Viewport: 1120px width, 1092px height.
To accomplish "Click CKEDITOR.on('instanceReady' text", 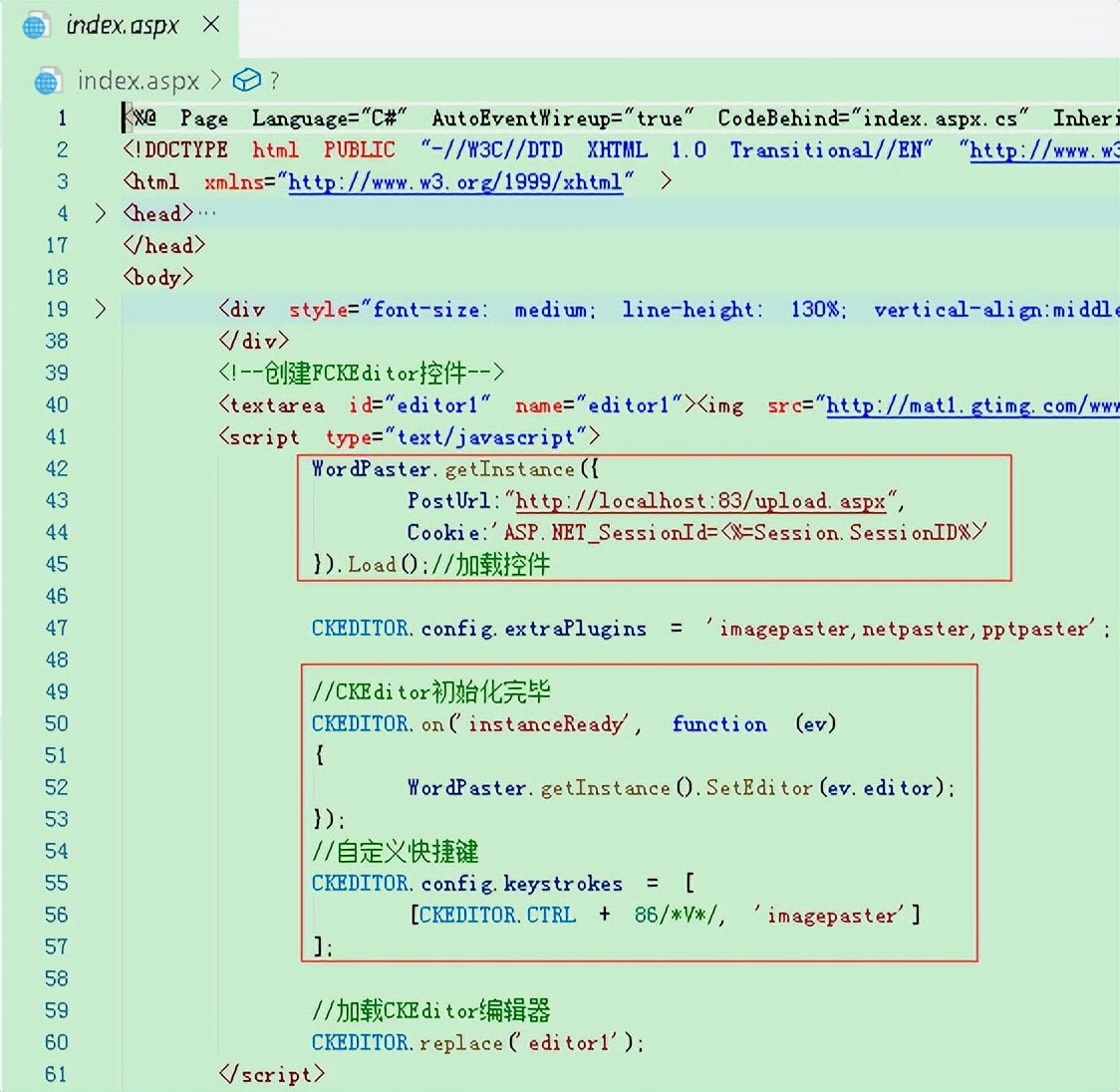I will [471, 724].
